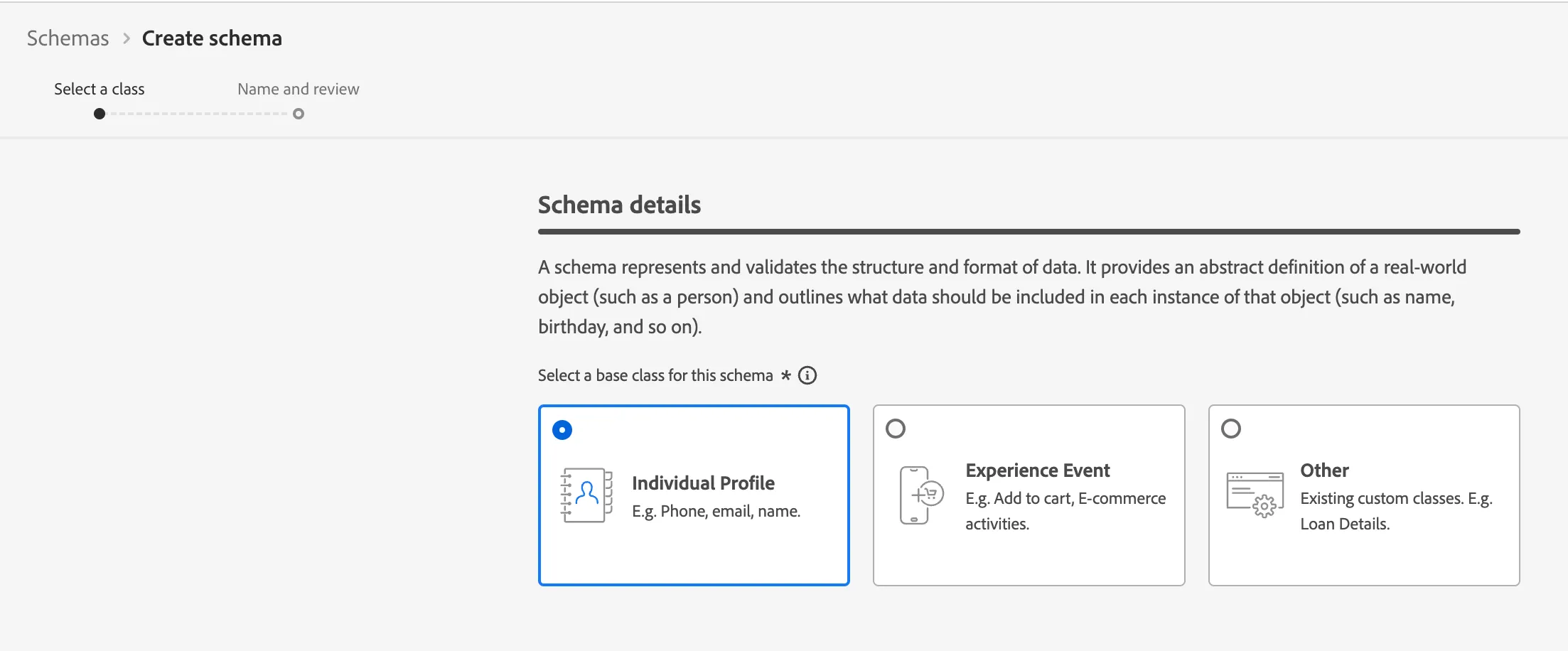Click the Other class window gear icon
This screenshot has width=1568, height=651.
tap(1255, 495)
